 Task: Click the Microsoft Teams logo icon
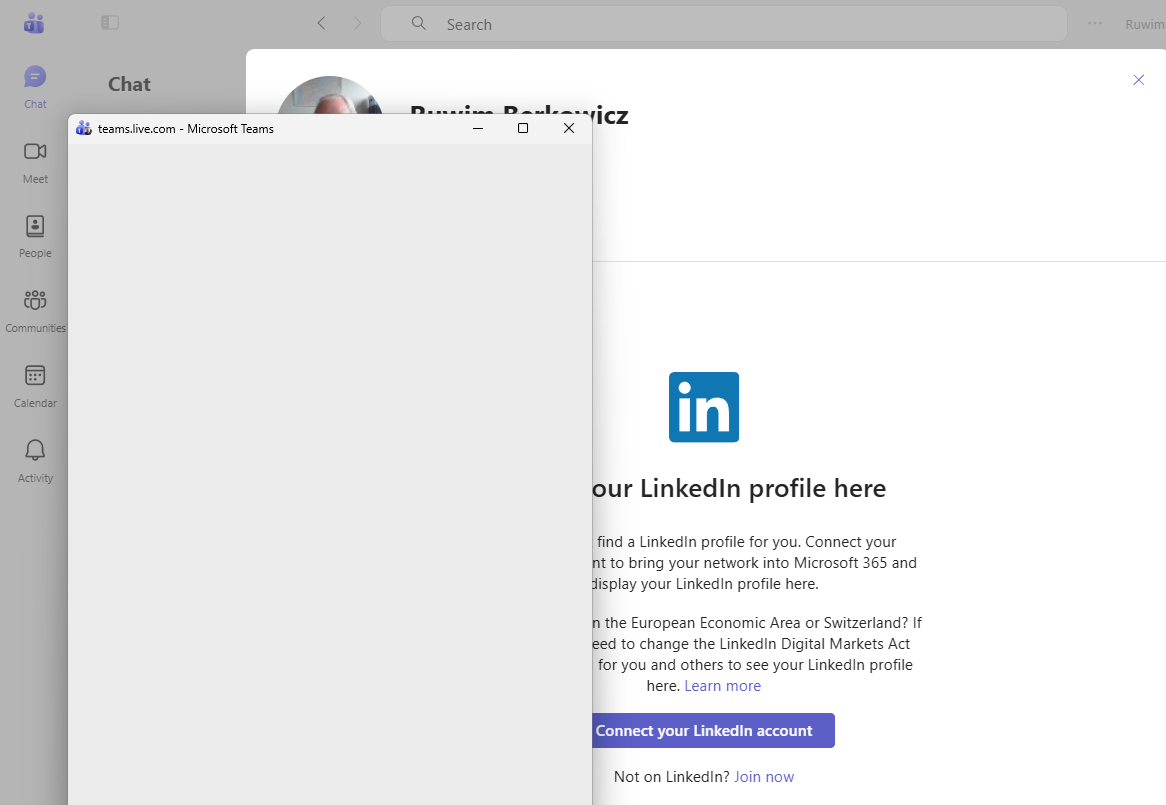coord(34,23)
